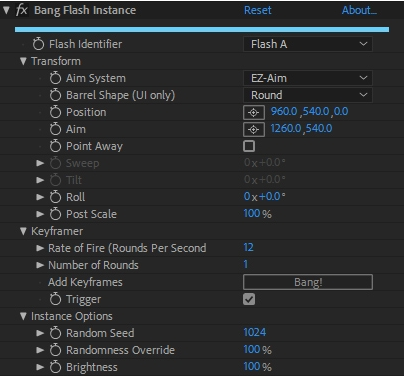
Task: Expand the Rate of Fire property
Action: tap(40, 248)
